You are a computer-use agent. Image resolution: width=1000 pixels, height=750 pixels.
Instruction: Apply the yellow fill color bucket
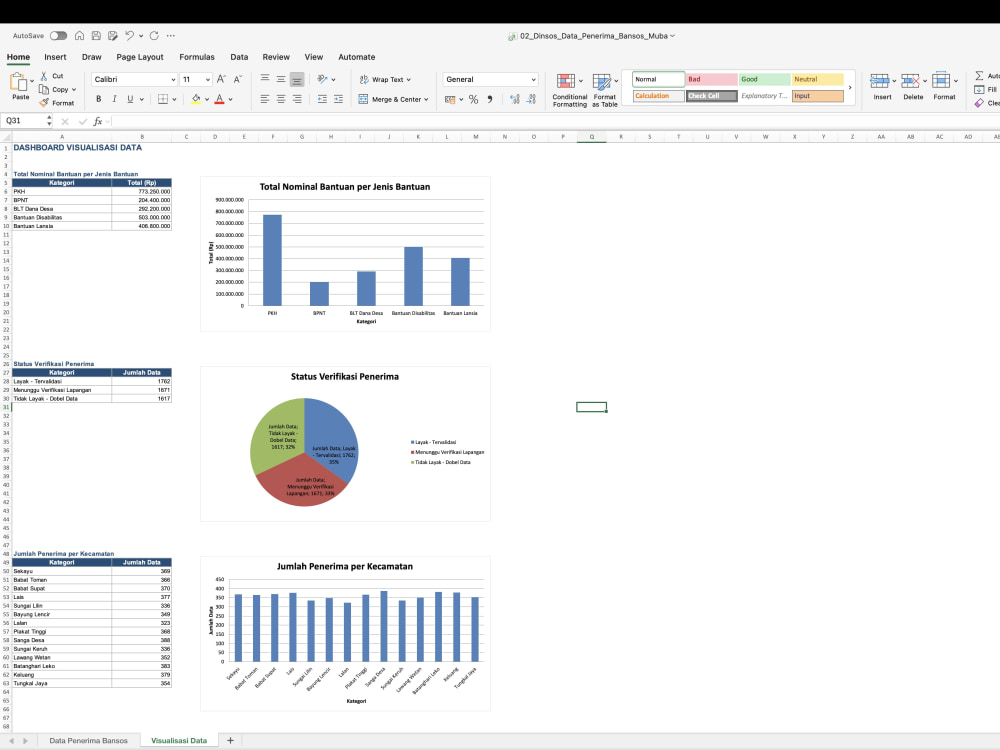pyautogui.click(x=196, y=99)
